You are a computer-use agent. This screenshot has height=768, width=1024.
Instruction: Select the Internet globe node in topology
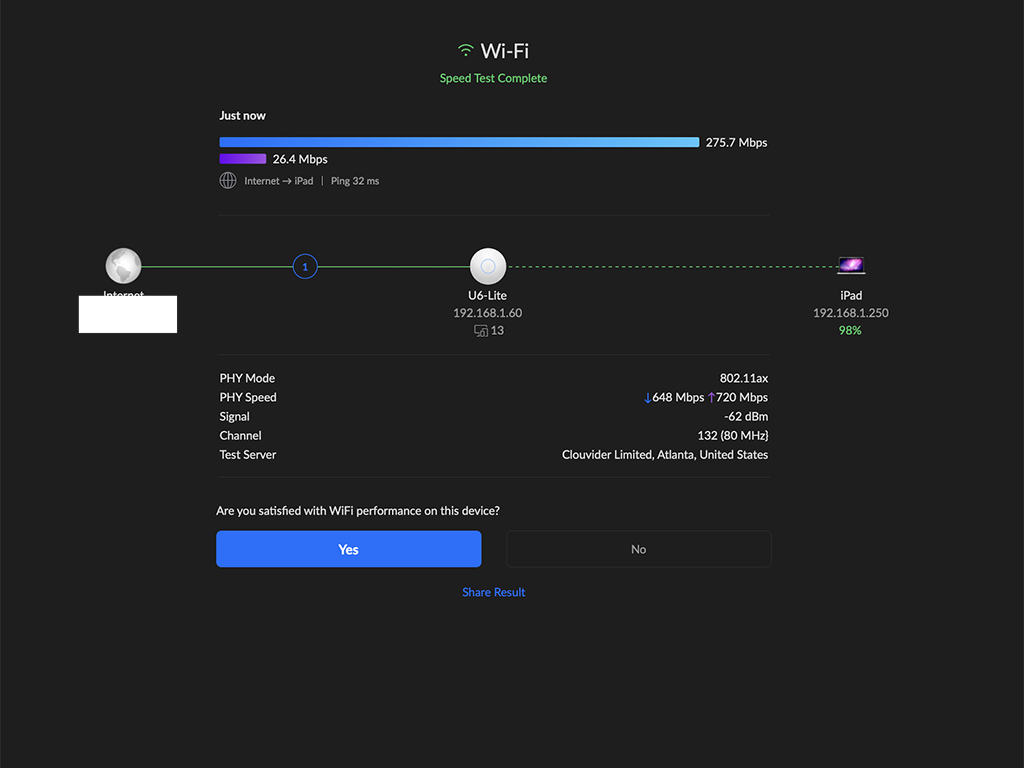coord(123,267)
